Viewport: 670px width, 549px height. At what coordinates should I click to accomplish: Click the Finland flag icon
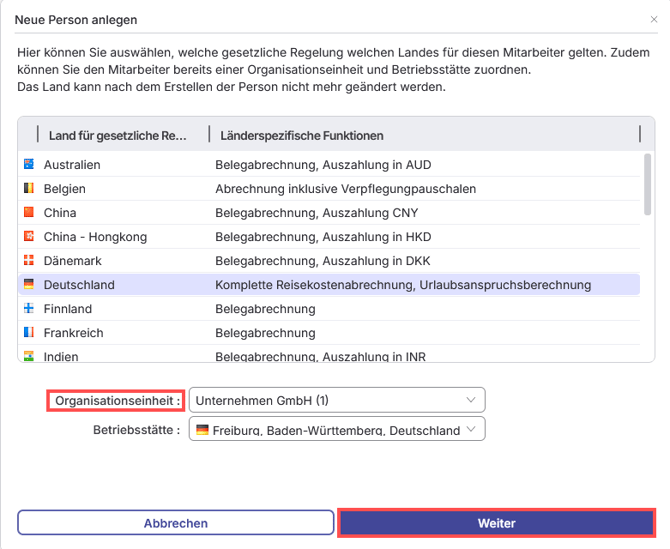[29, 308]
